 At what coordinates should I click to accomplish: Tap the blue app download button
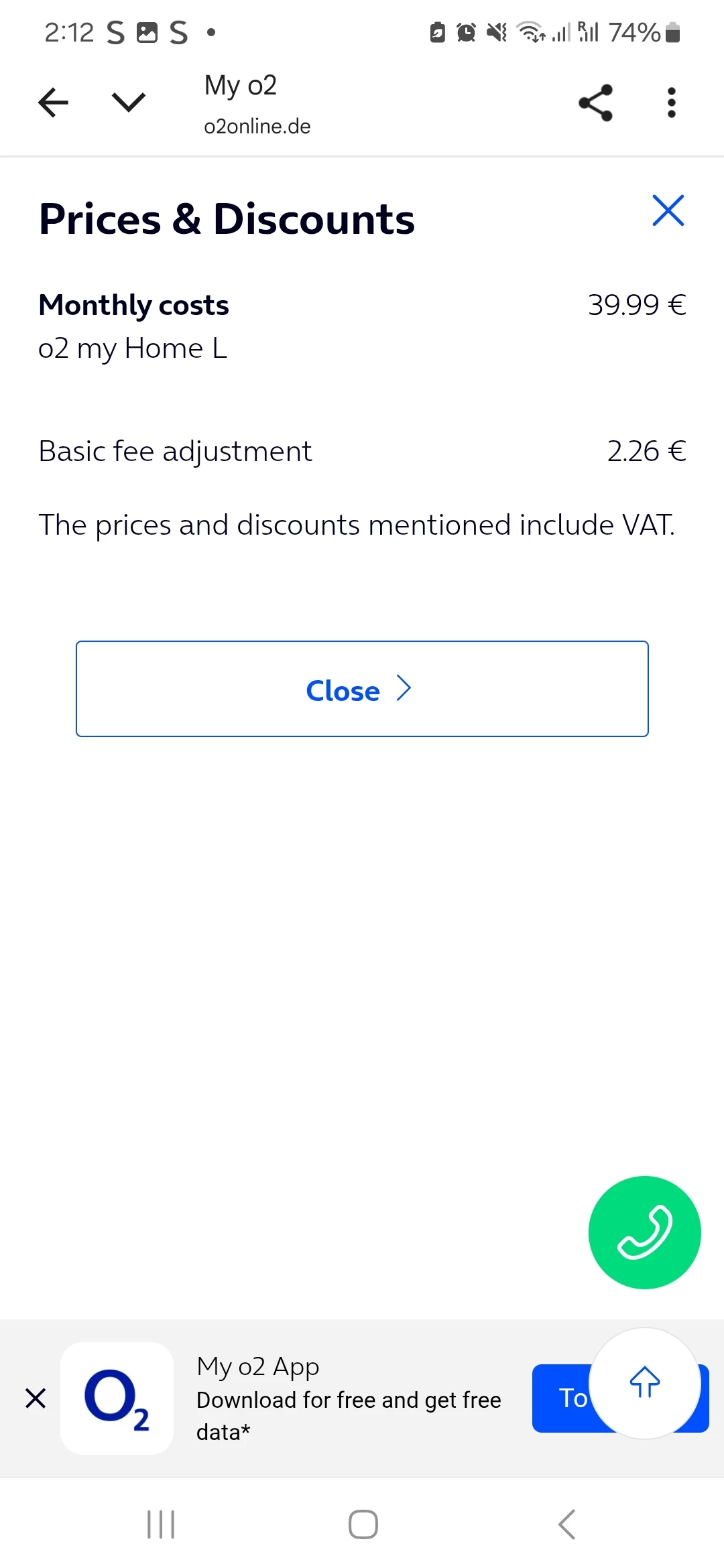coord(563,1398)
